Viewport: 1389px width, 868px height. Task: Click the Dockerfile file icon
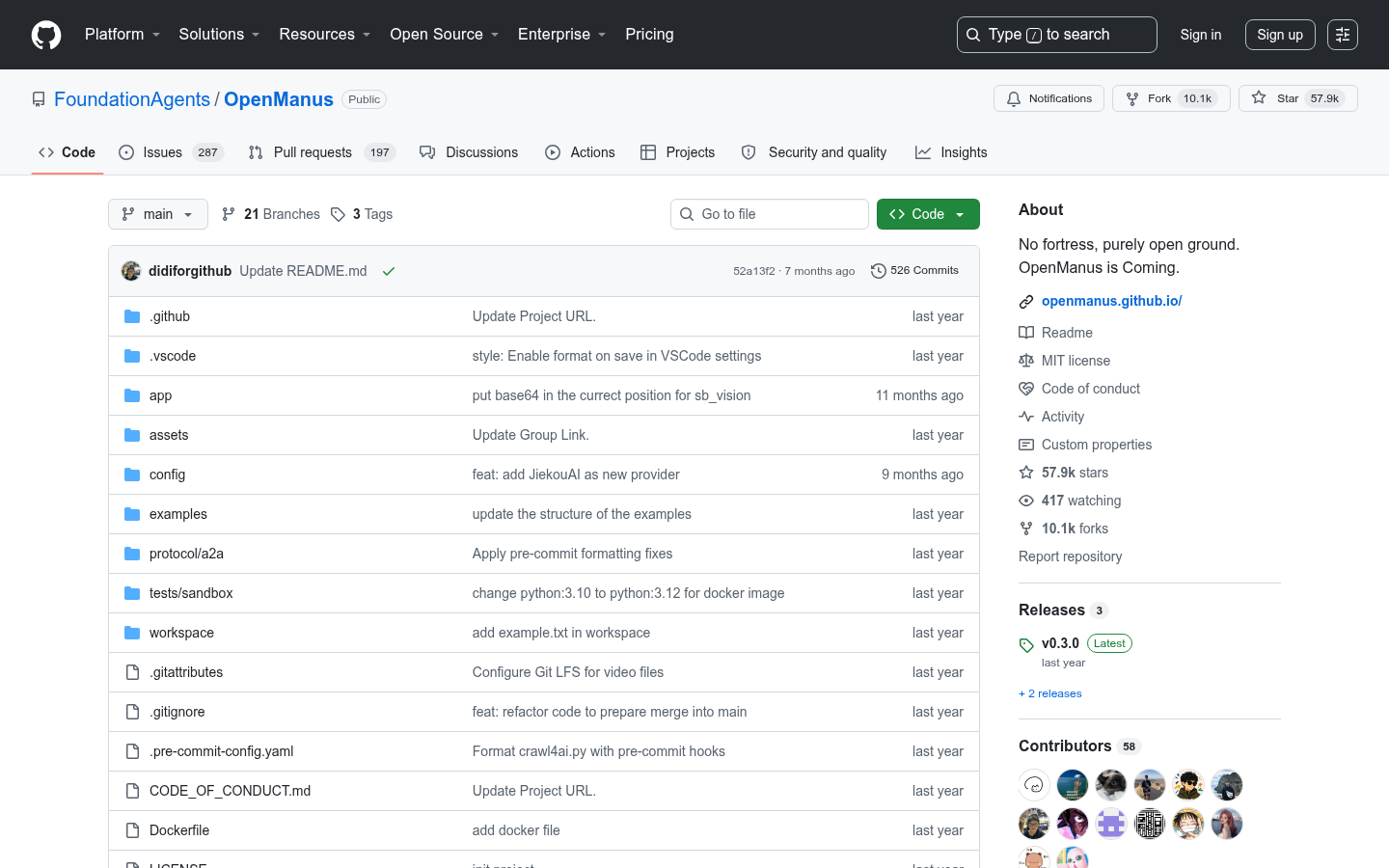pyautogui.click(x=132, y=830)
